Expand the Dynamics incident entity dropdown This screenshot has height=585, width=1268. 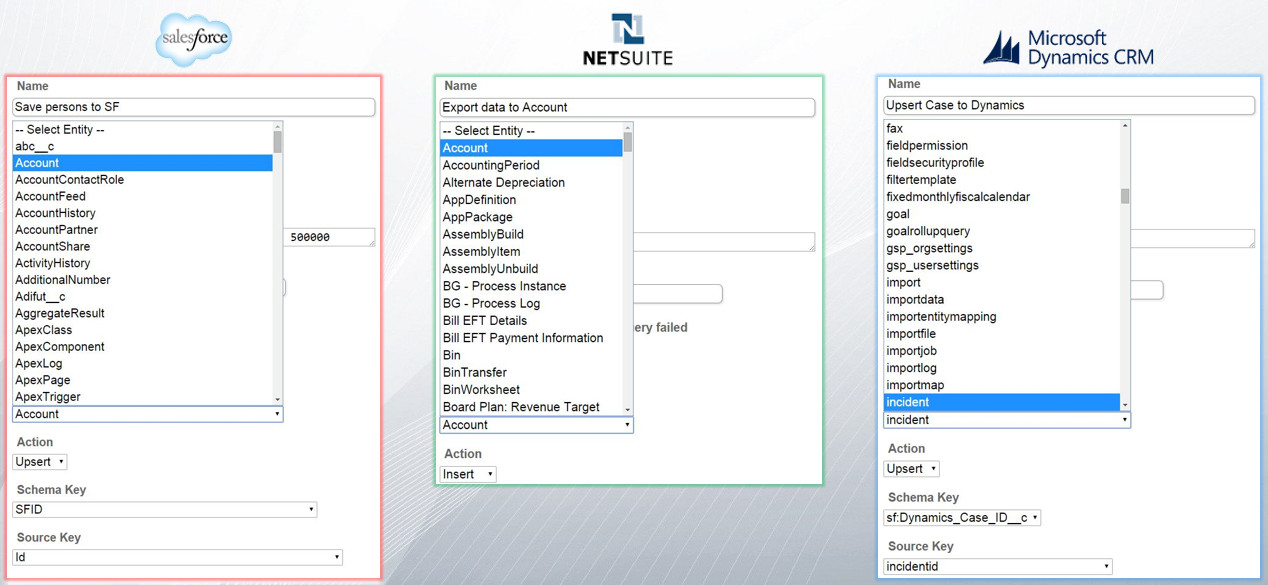coord(1007,420)
